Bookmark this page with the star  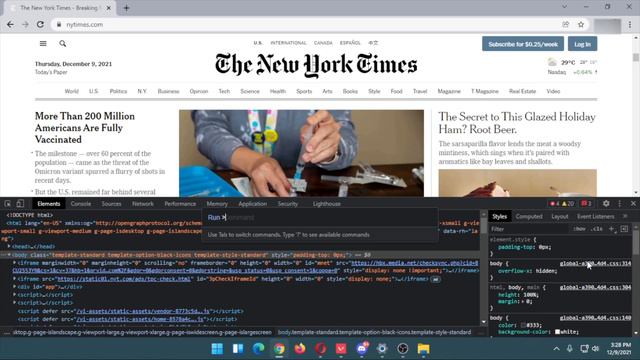point(581,24)
